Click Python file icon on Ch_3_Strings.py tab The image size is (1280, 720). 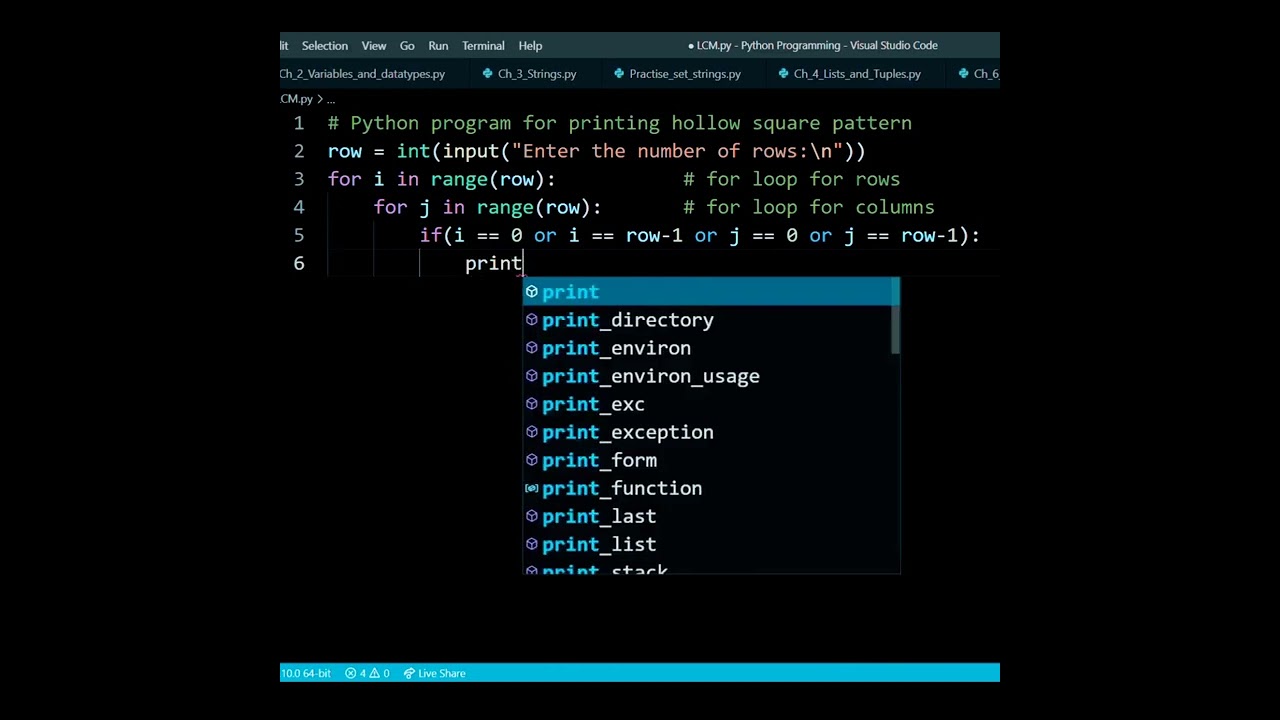click(487, 74)
